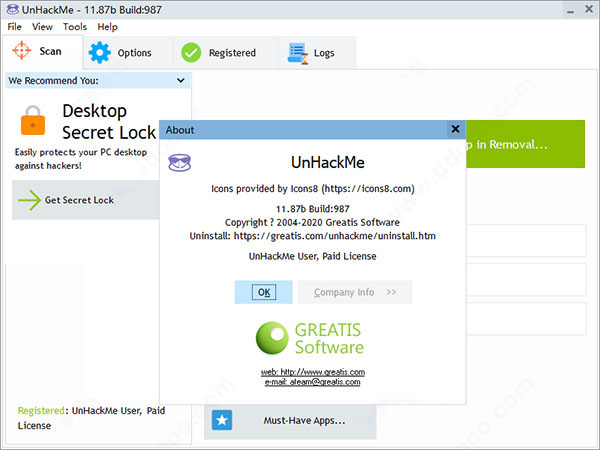Click the Desktop Secret Lock heading
The image size is (600, 450).
tap(109, 122)
